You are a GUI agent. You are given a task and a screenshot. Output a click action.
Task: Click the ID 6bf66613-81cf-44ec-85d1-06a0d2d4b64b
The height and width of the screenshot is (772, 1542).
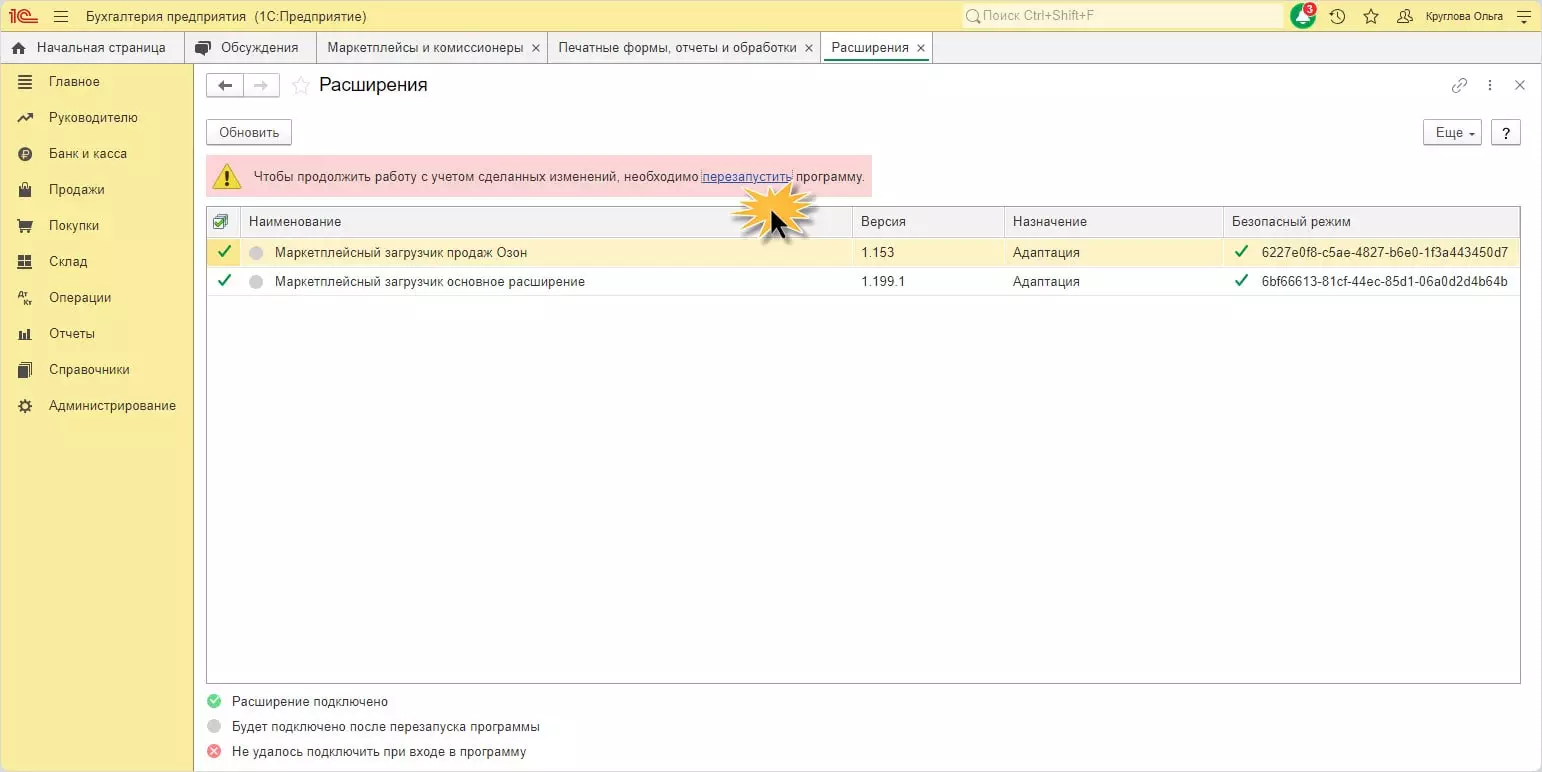pos(1385,282)
